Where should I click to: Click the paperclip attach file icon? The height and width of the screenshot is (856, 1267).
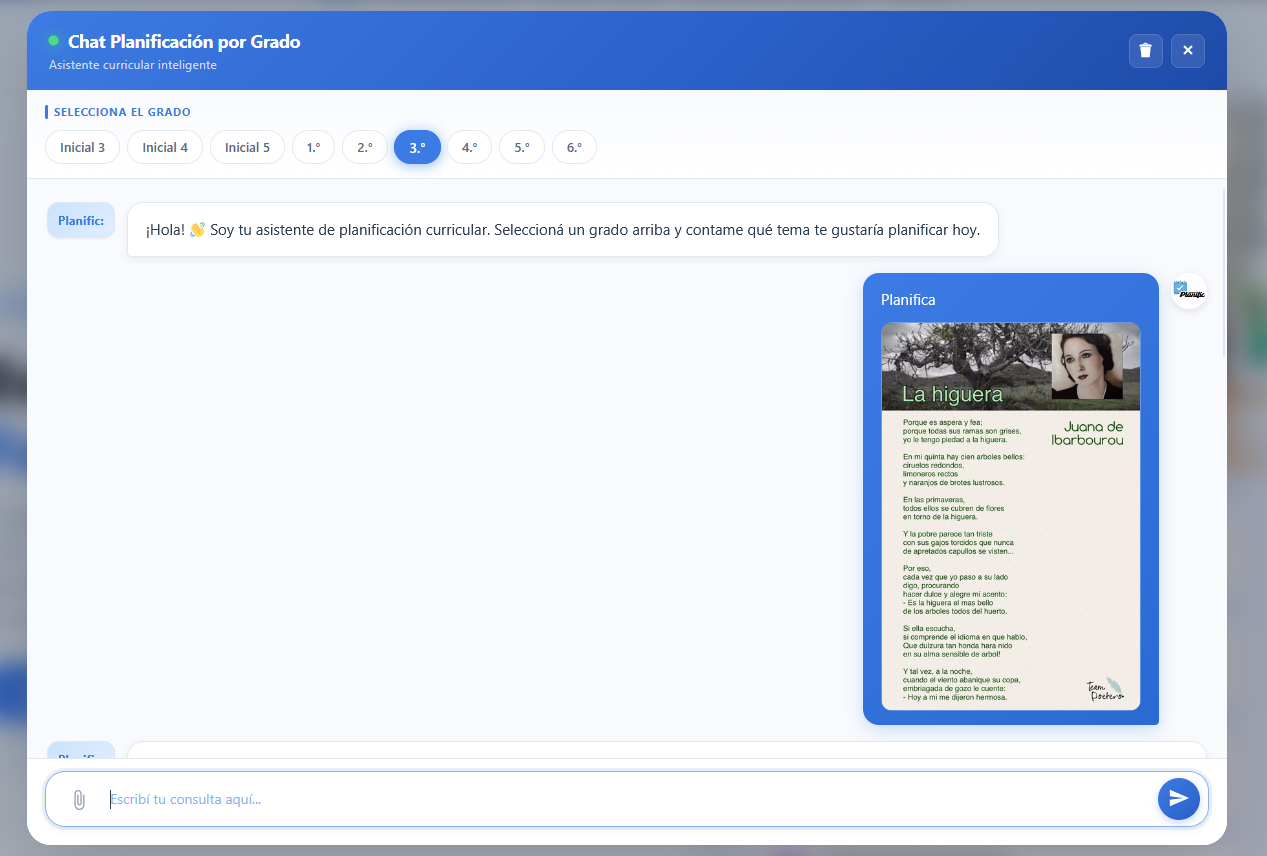coord(79,800)
